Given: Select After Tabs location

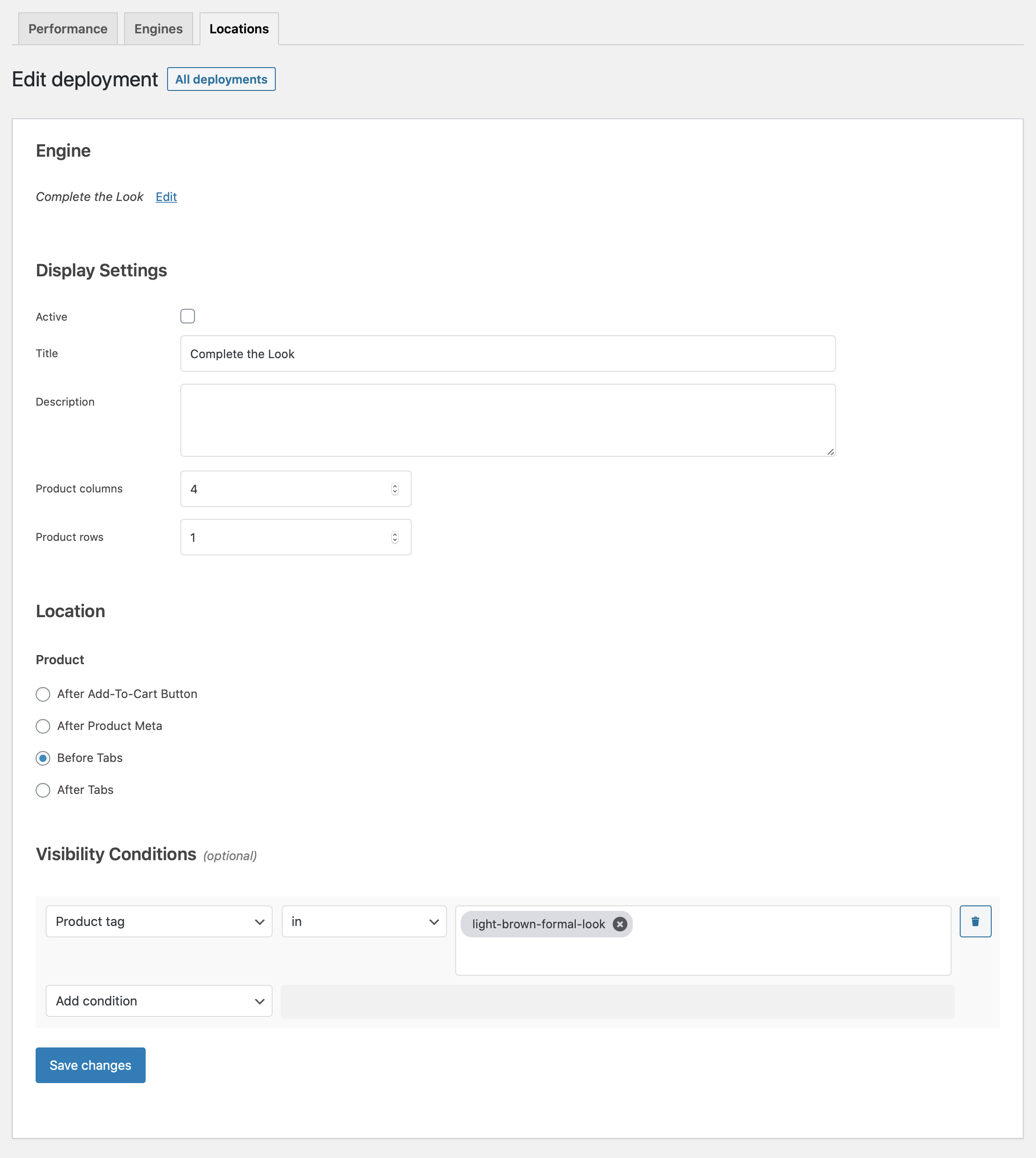Looking at the screenshot, I should point(43,789).
